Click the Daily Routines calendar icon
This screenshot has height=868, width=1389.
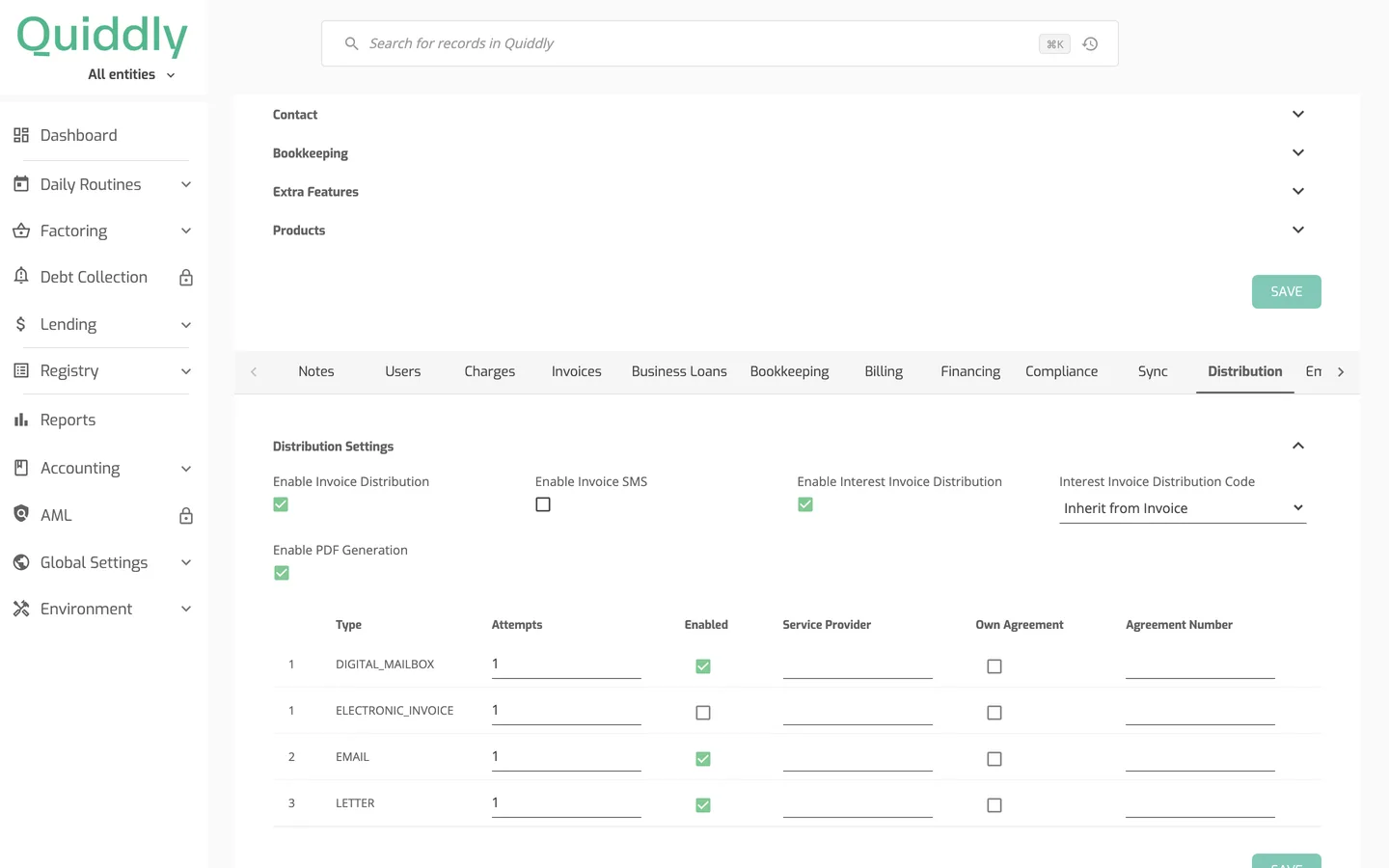click(21, 183)
